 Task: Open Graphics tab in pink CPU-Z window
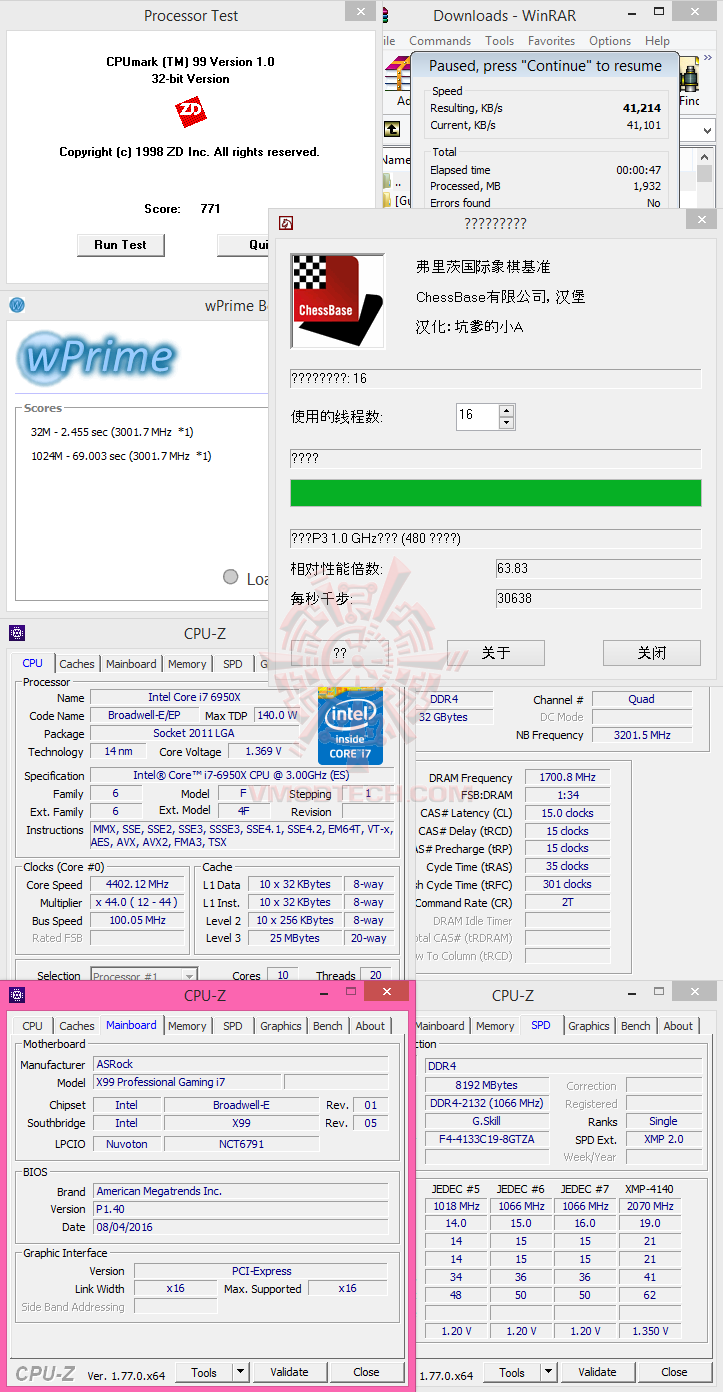[x=281, y=1026]
